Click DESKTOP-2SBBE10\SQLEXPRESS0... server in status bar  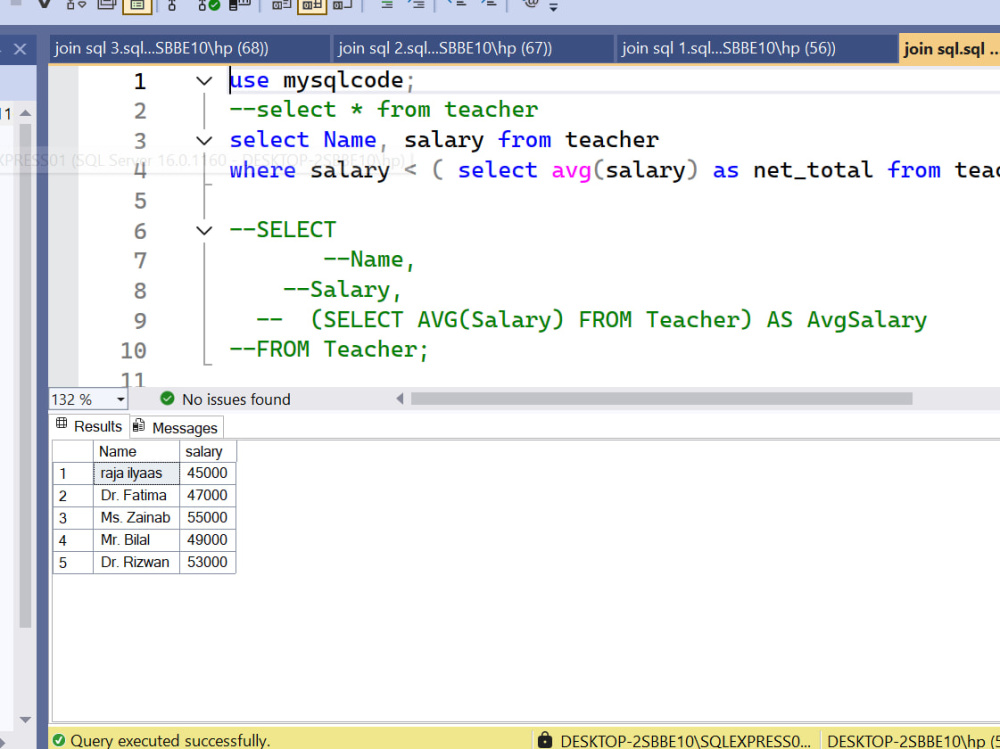pyautogui.click(x=686, y=741)
